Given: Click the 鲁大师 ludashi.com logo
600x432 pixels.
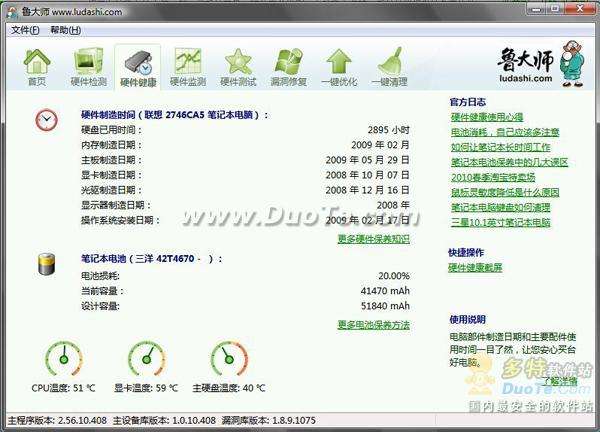Looking at the screenshot, I should [x=541, y=64].
